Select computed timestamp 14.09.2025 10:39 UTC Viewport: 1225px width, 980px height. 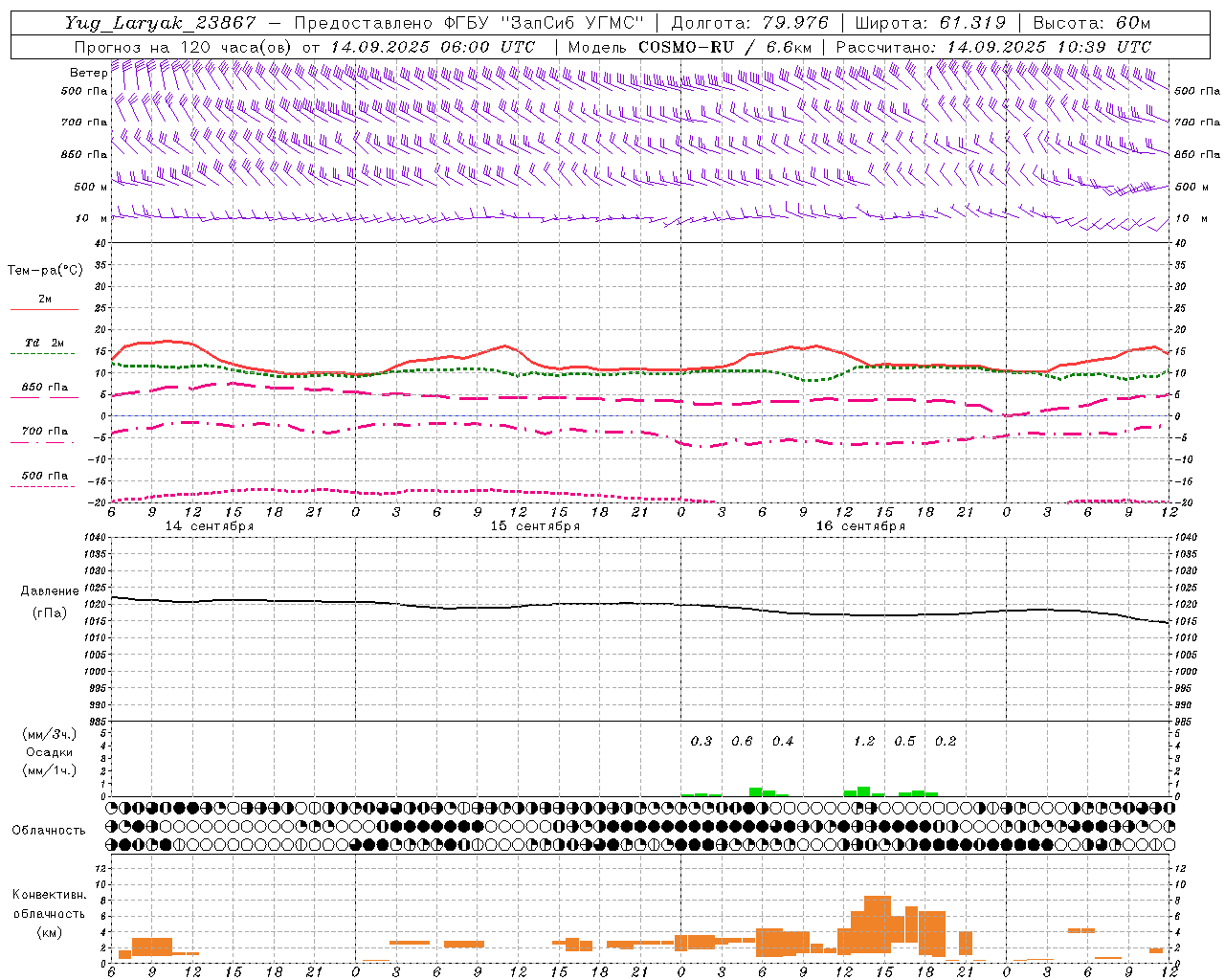(x=1049, y=47)
